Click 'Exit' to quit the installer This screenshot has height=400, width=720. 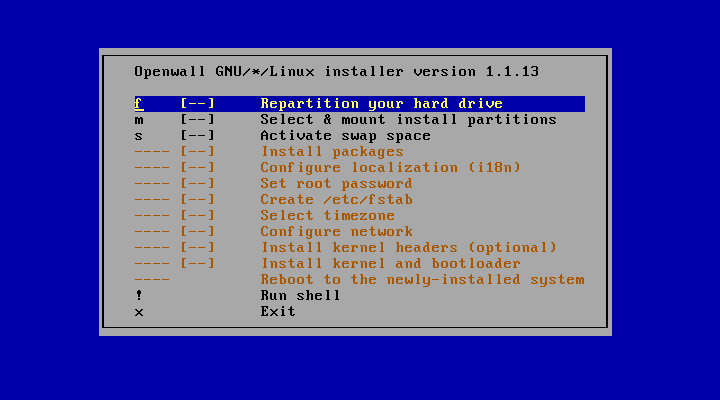(x=278, y=312)
